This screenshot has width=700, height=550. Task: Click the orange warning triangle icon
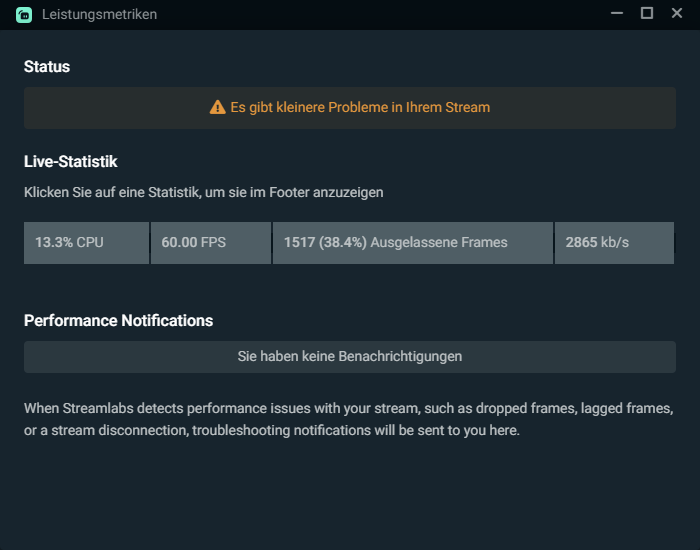tap(217, 107)
